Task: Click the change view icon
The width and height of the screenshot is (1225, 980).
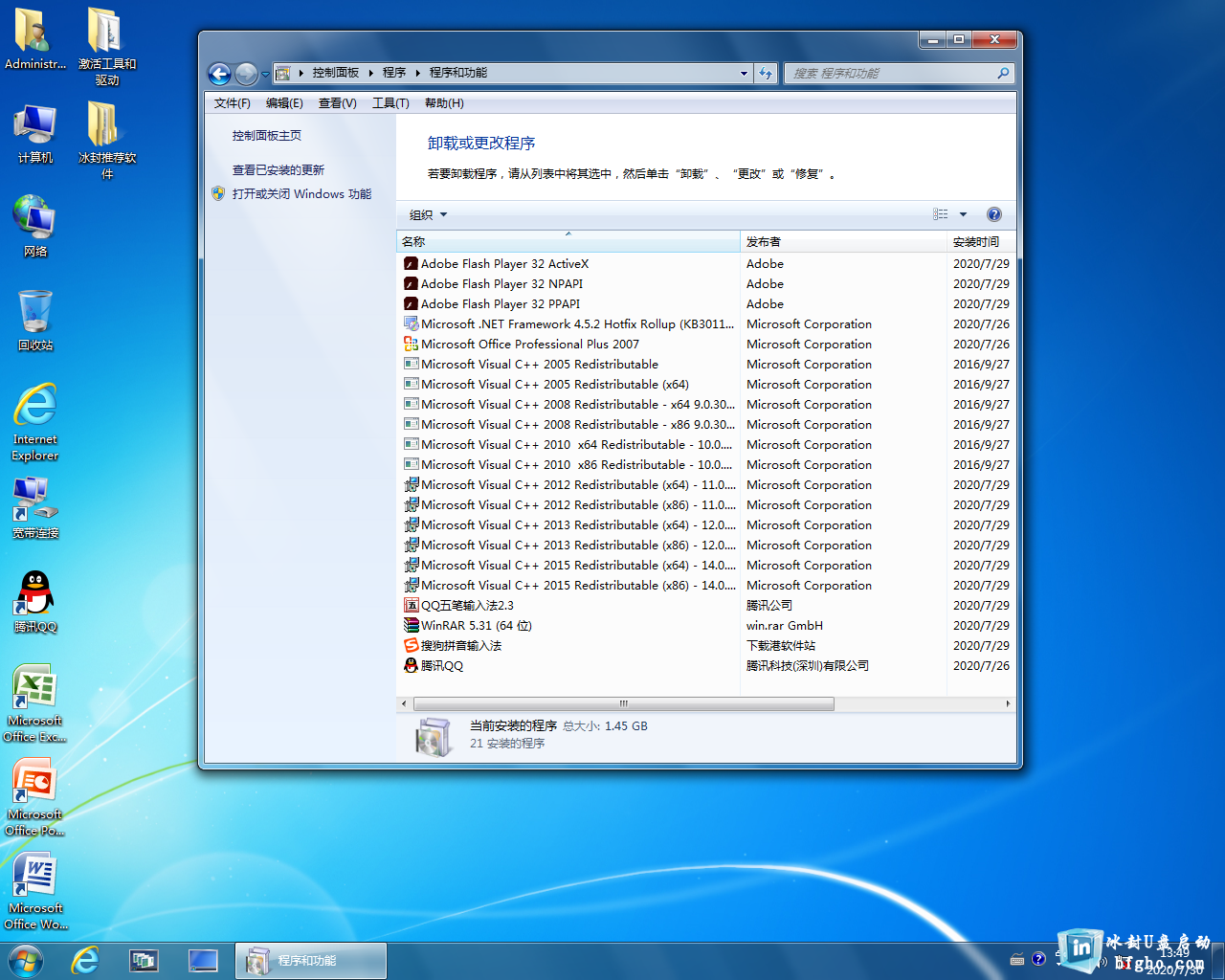Action: (941, 214)
